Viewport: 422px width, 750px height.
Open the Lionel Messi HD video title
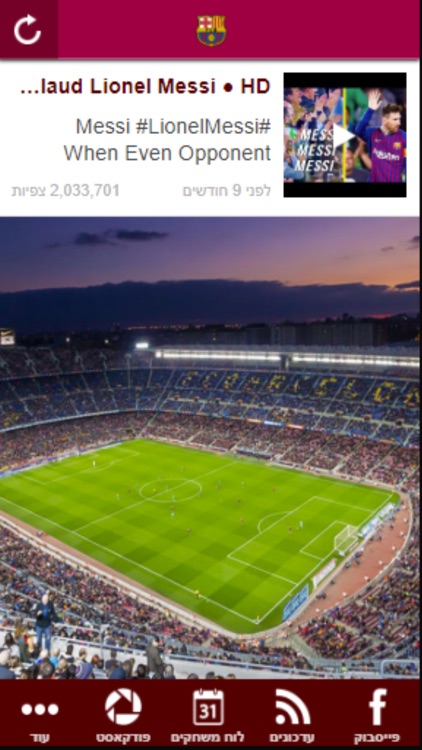[x=145, y=87]
